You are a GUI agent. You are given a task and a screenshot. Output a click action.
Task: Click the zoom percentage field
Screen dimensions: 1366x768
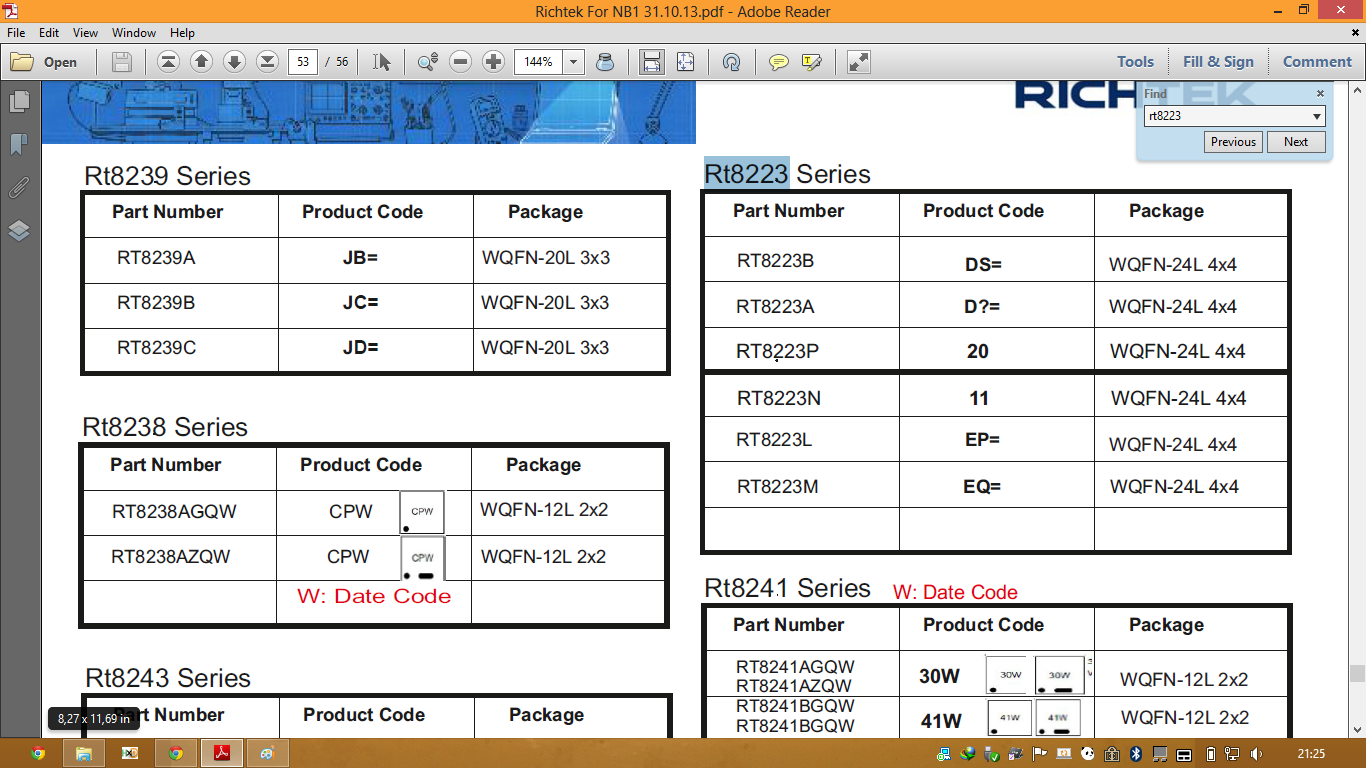539,62
